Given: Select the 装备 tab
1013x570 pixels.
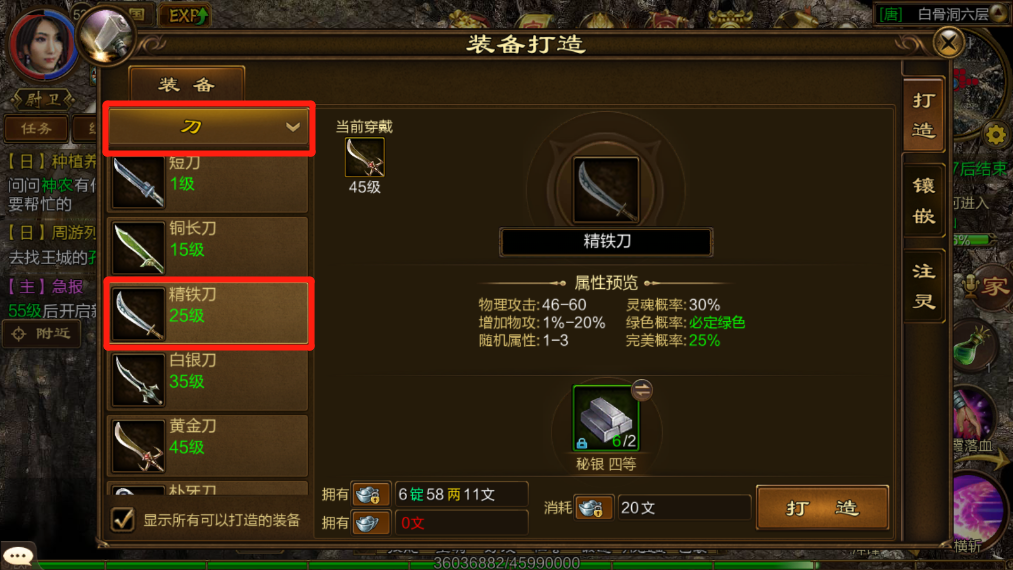Looking at the screenshot, I should tap(187, 85).
